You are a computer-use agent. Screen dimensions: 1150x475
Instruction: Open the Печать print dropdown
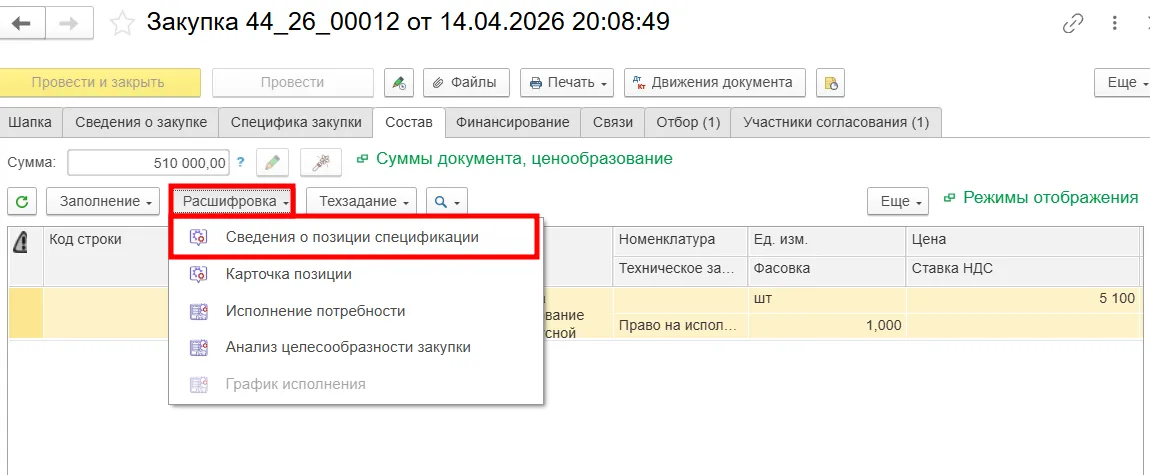click(568, 83)
